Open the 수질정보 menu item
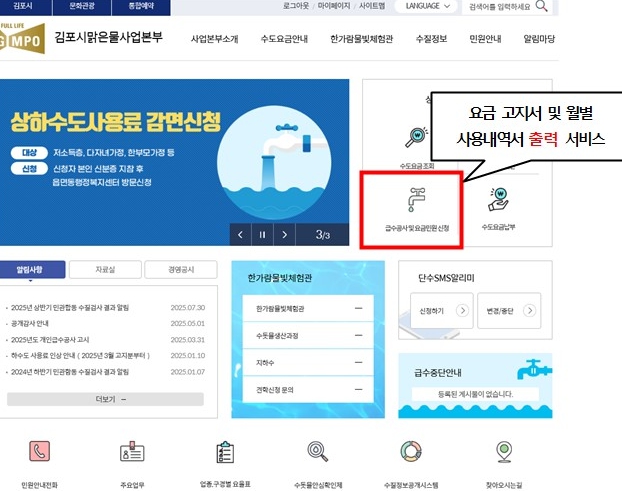Viewport: 622px width, 491px height. 431,39
